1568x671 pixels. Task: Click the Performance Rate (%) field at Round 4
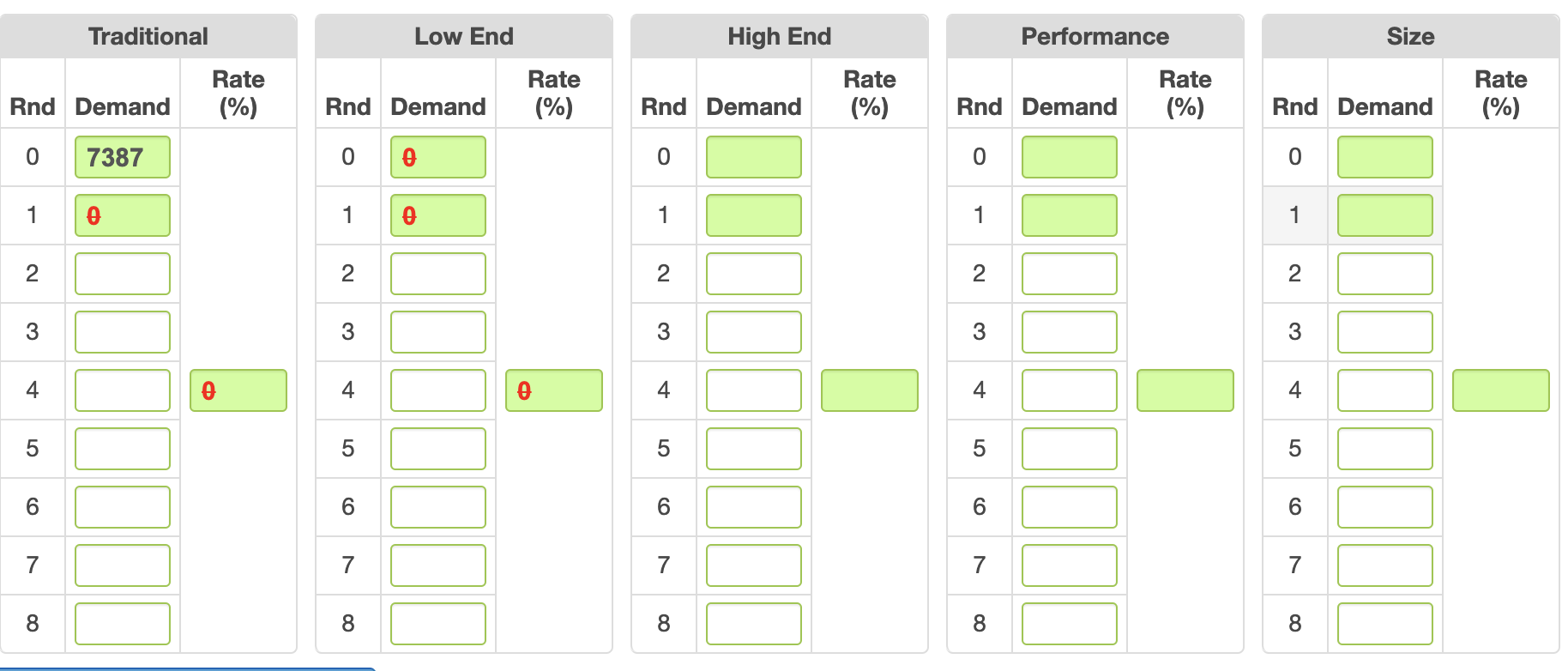point(1185,390)
